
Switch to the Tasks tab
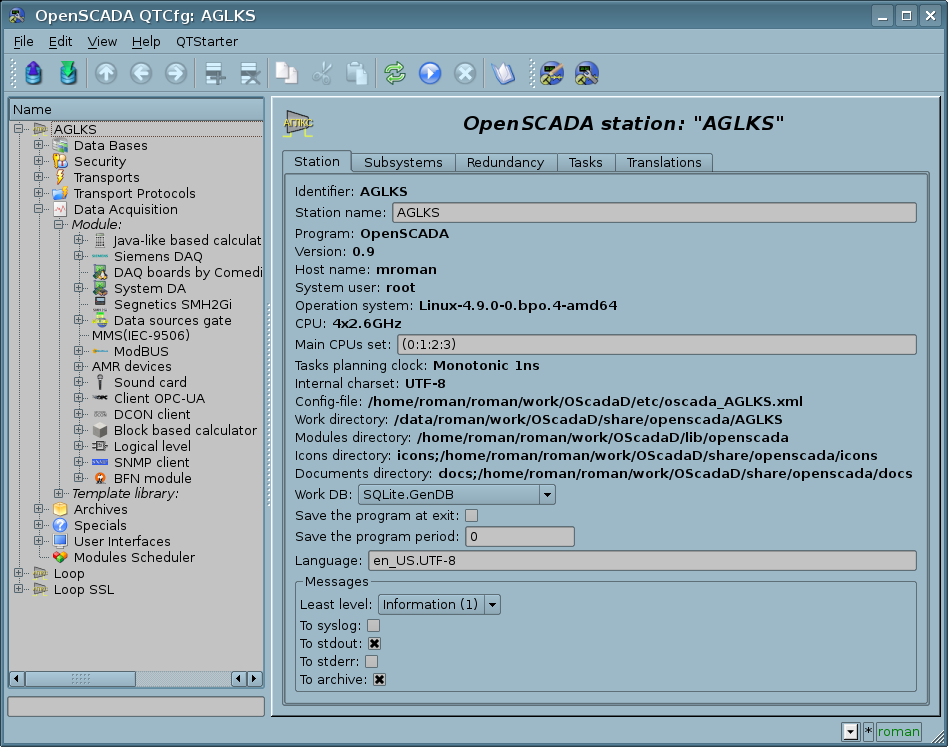(x=586, y=163)
